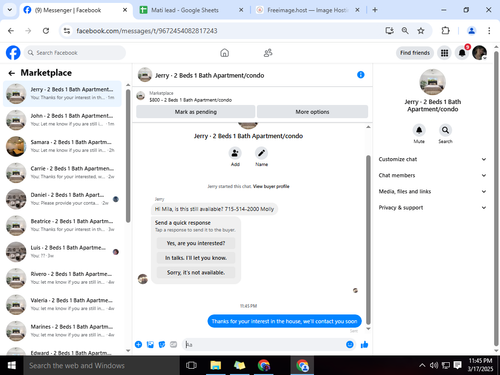Open Valeria conversation in chat list

62,304
